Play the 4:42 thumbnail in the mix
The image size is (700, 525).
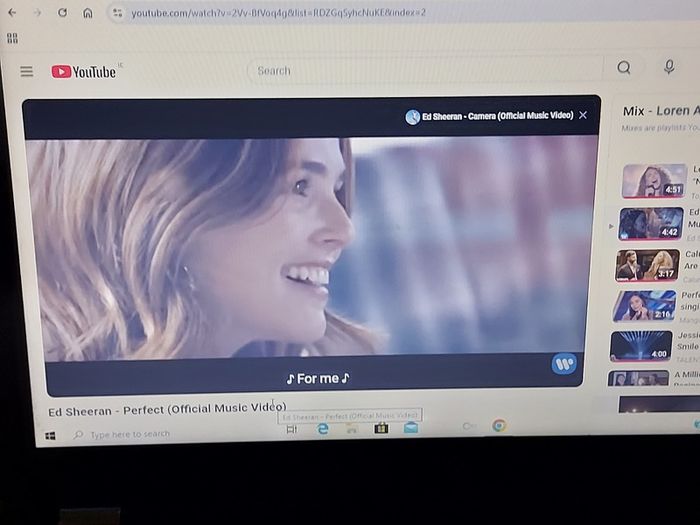click(651, 223)
